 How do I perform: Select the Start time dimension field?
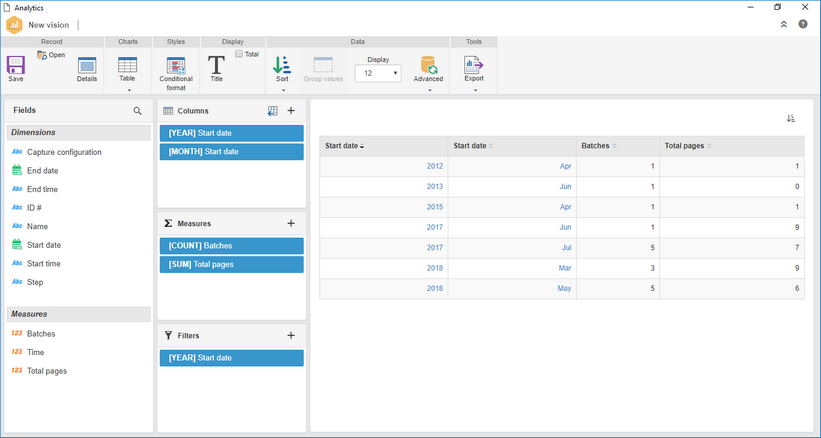coord(43,264)
